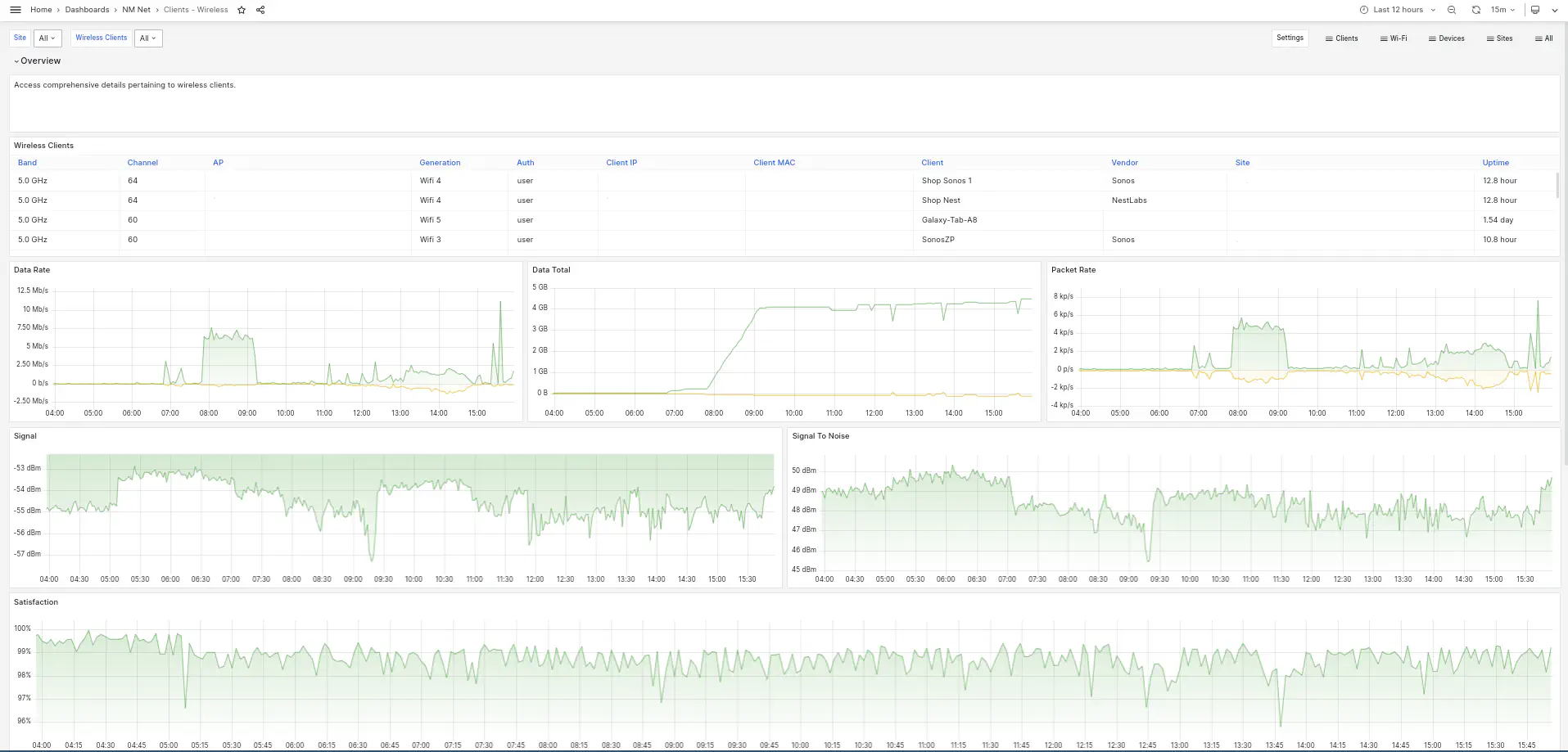Sort table by Site column header

(1242, 163)
